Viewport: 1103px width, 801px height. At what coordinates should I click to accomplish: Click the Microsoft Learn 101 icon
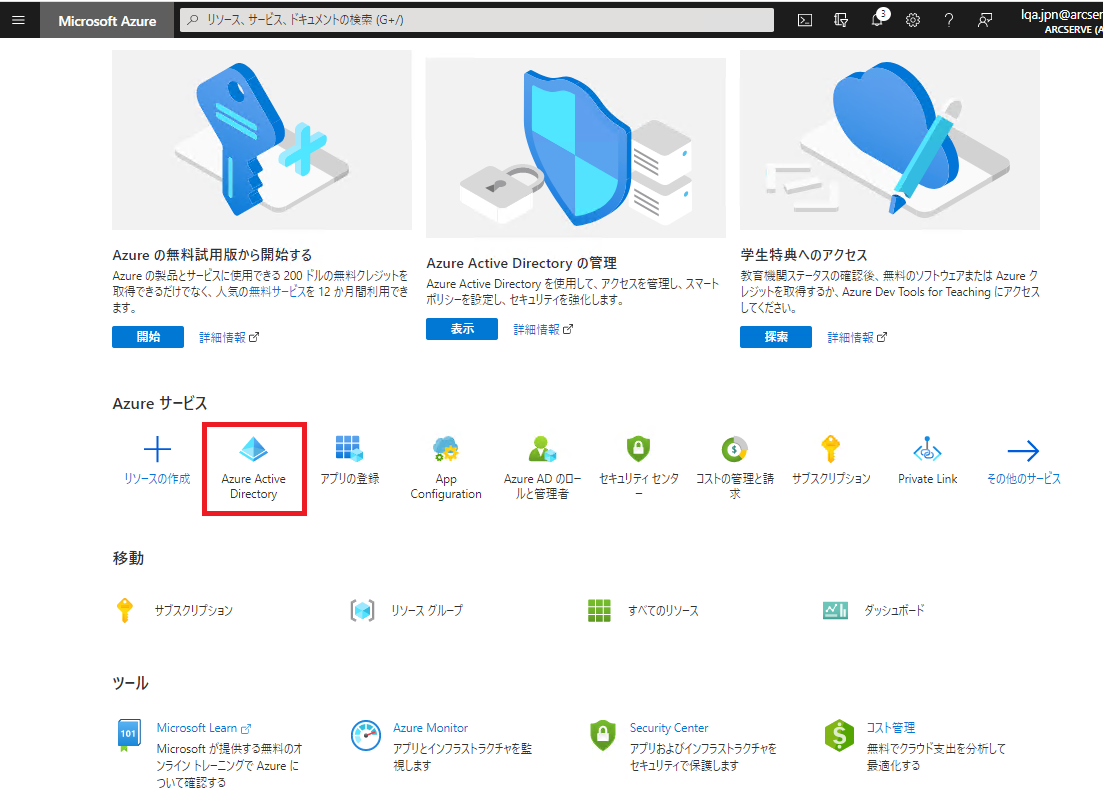click(128, 736)
